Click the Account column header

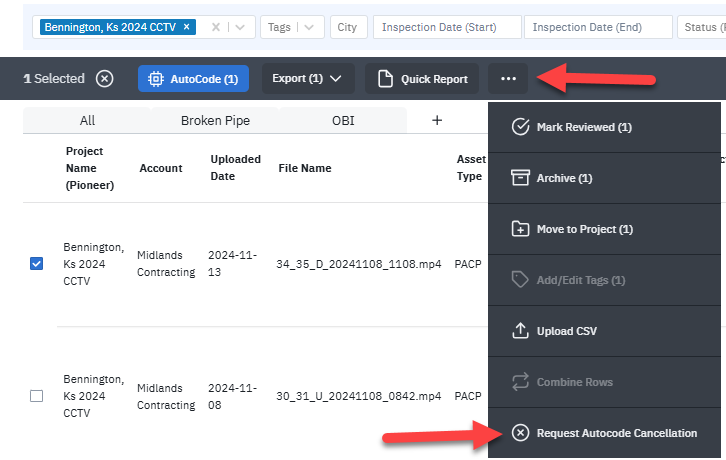coord(161,168)
